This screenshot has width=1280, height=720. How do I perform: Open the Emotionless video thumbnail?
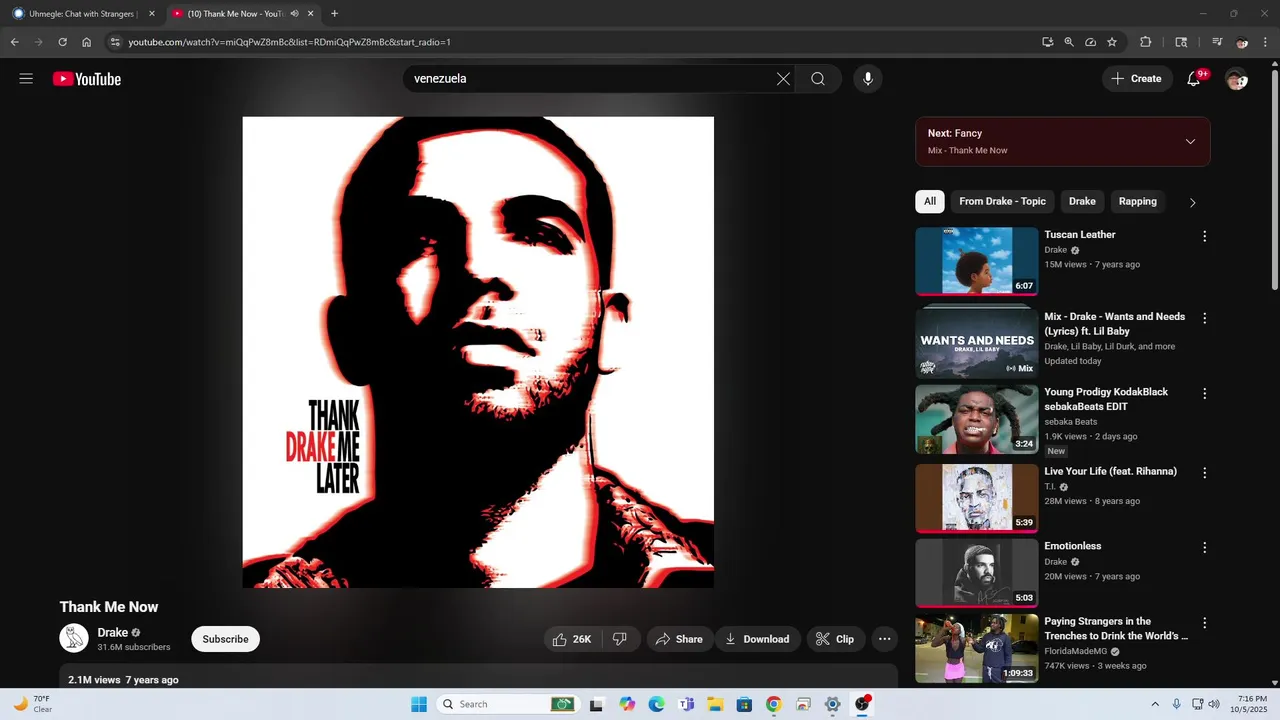[x=977, y=573]
